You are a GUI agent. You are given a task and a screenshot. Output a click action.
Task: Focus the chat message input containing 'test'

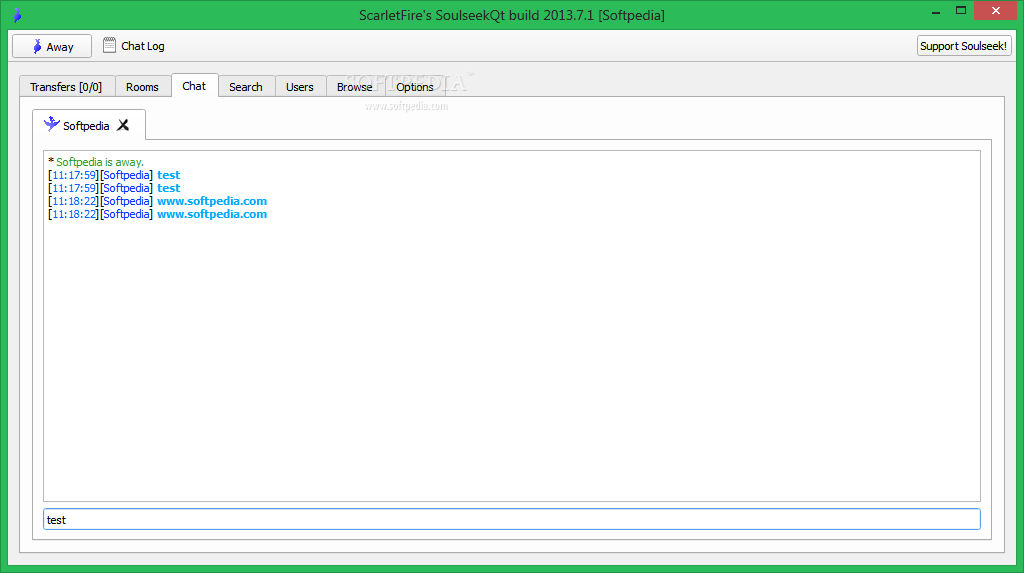pos(512,519)
